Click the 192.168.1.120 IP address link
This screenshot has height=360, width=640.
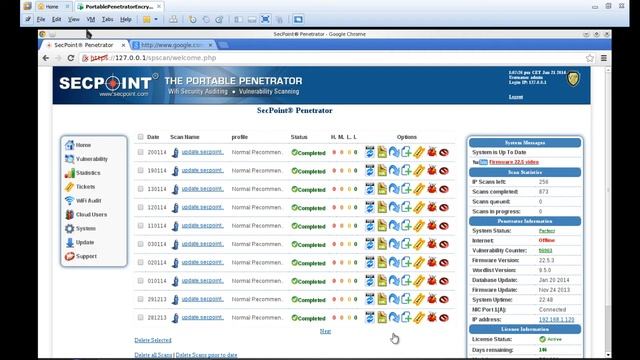coord(556,320)
